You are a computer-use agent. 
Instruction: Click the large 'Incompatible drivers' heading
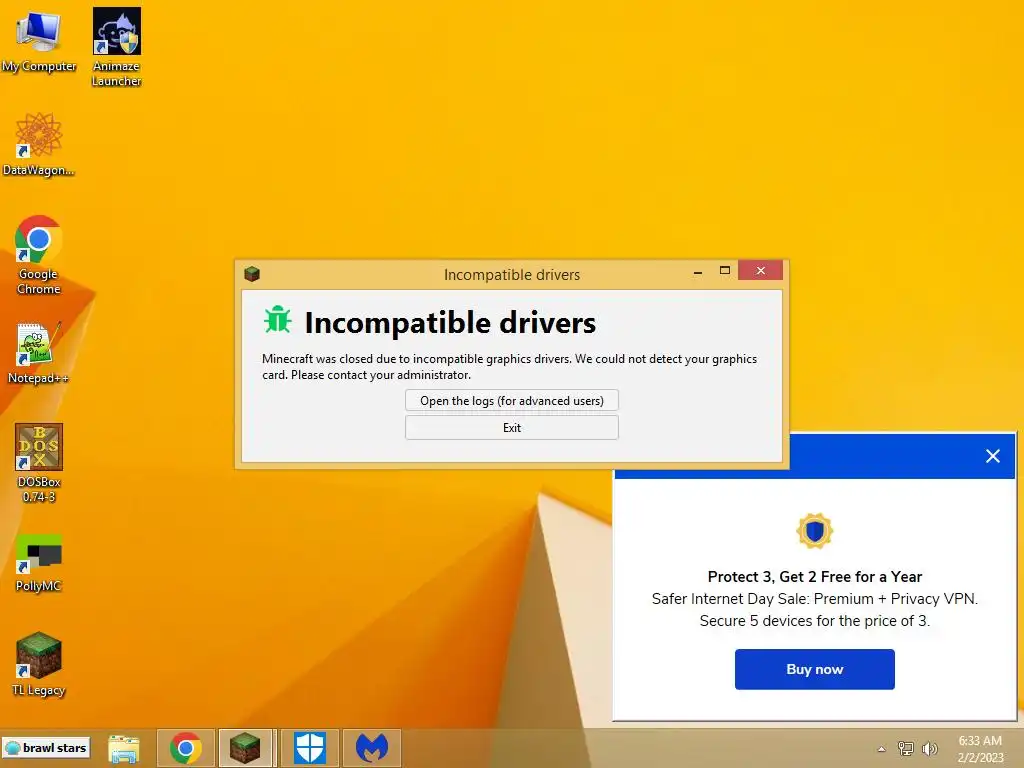click(450, 323)
